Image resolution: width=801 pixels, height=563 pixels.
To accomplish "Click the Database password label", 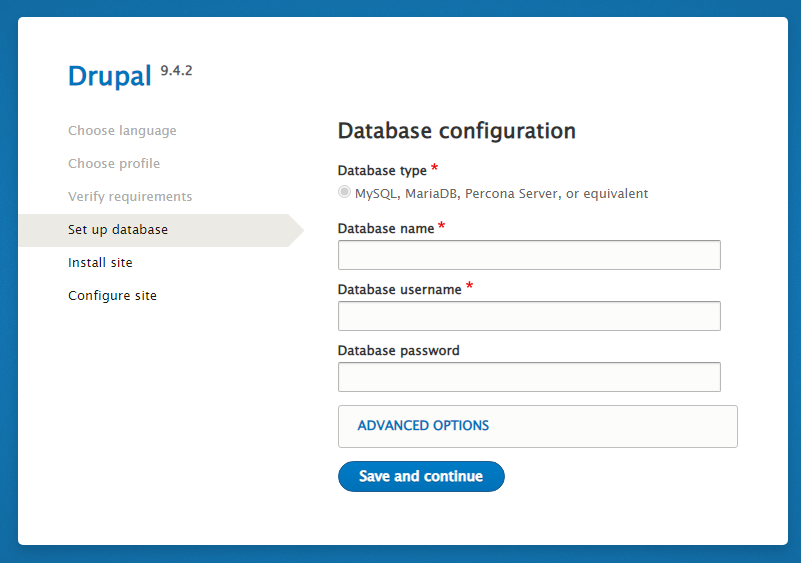I will point(398,351).
